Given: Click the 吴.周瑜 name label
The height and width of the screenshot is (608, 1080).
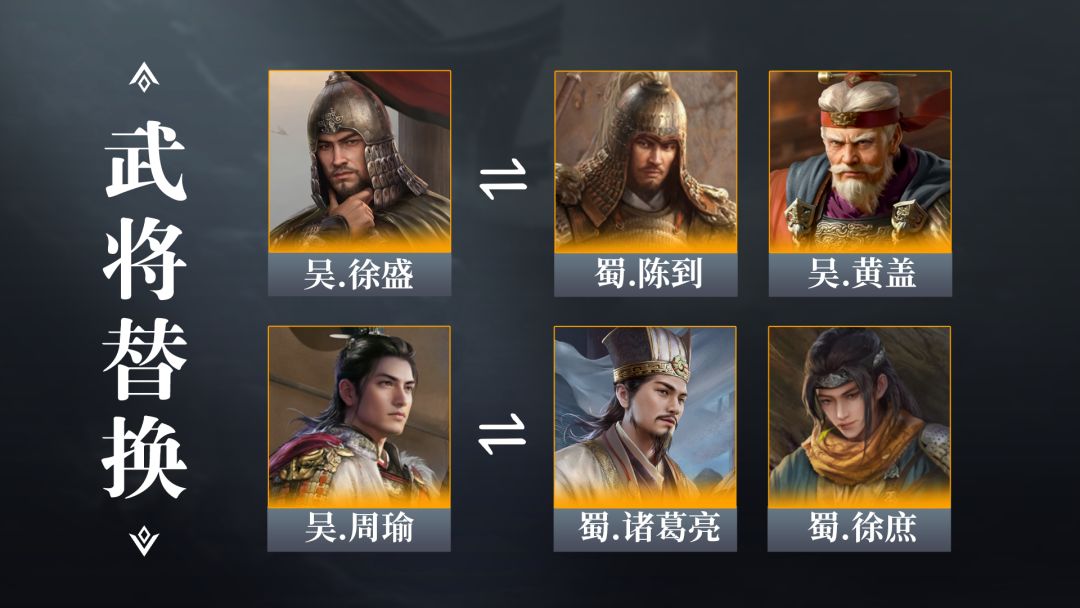Looking at the screenshot, I should coord(360,530).
